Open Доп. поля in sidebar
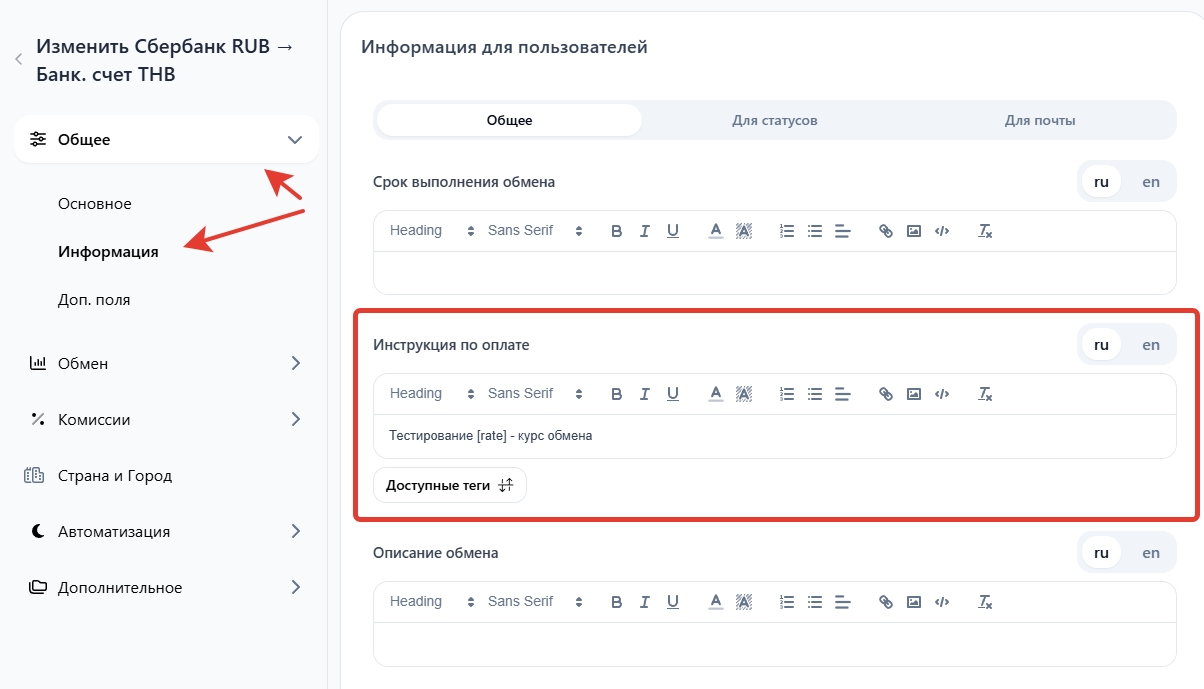The width and height of the screenshot is (1204, 689). click(x=94, y=300)
